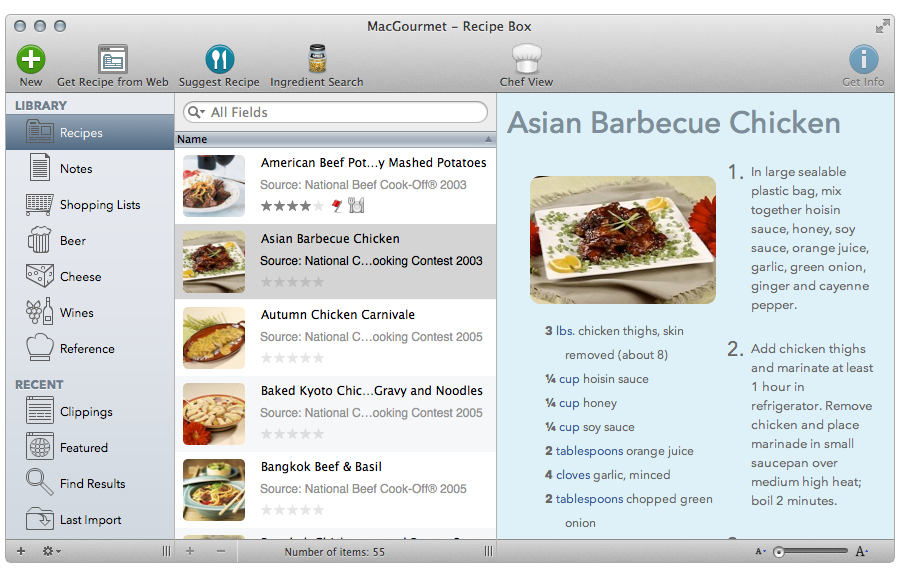Open the Reference section
Image resolution: width=900 pixels, height=576 pixels.
[x=90, y=349]
